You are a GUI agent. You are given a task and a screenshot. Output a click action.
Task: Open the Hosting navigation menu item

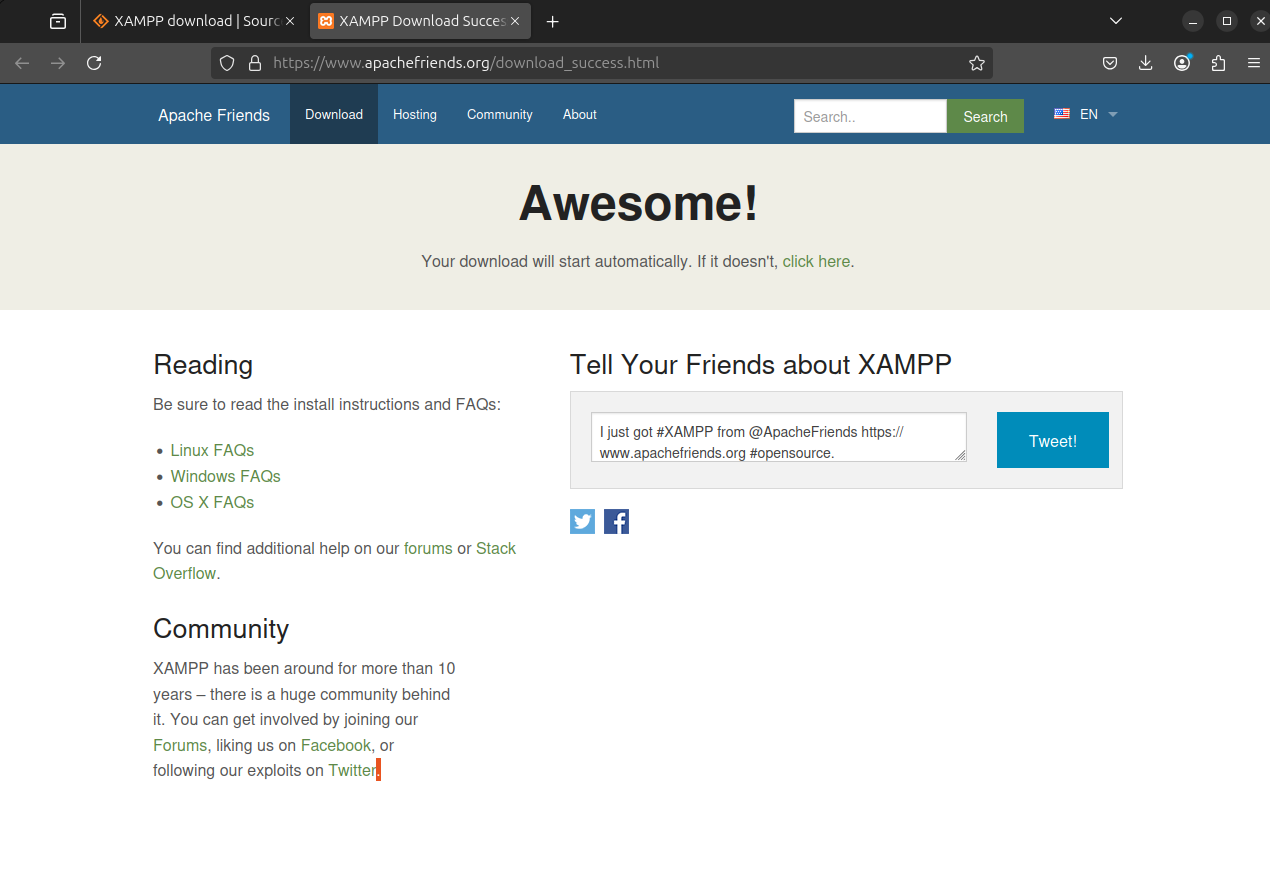(415, 114)
